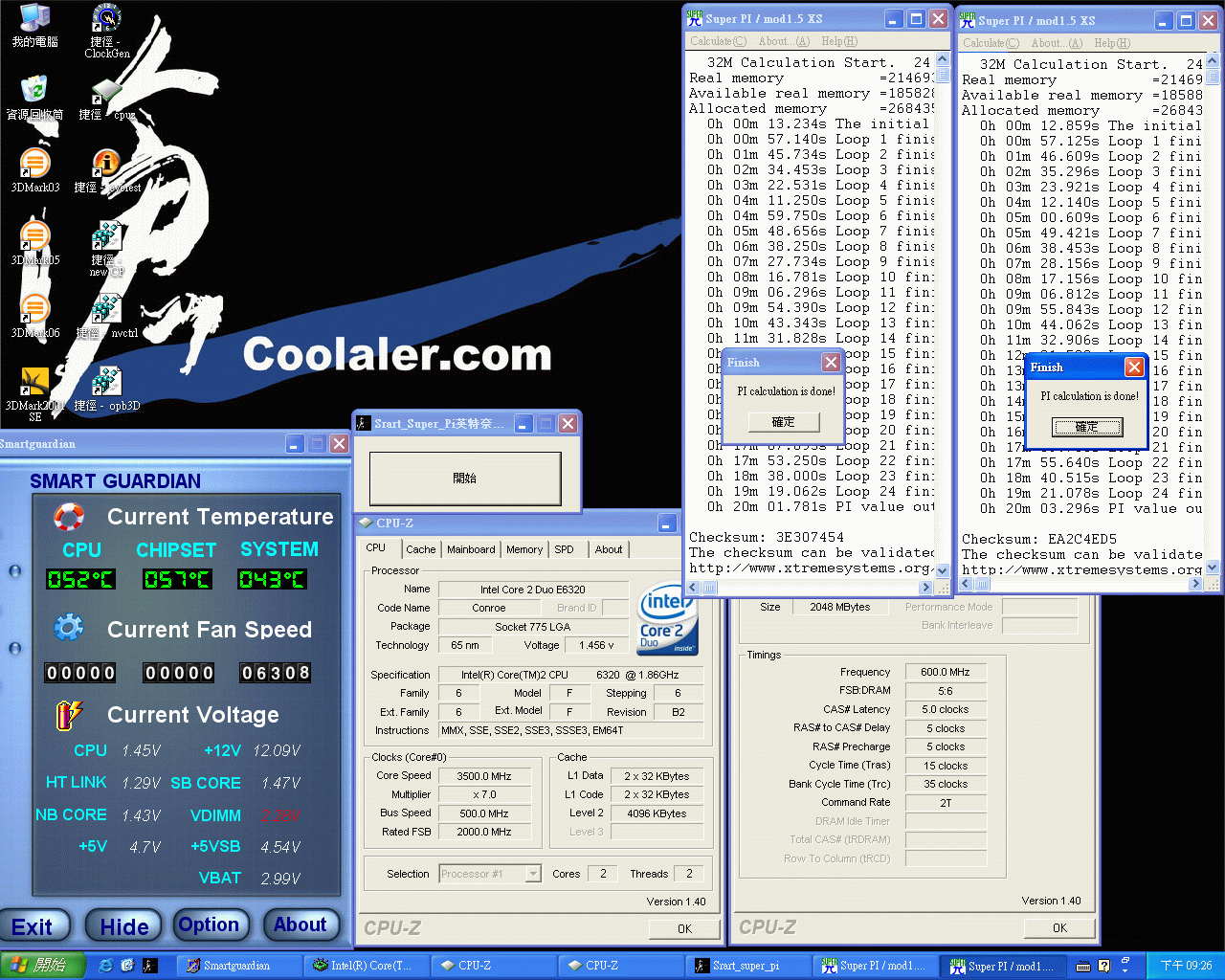Open Help menu in left Super PI window

(x=839, y=41)
